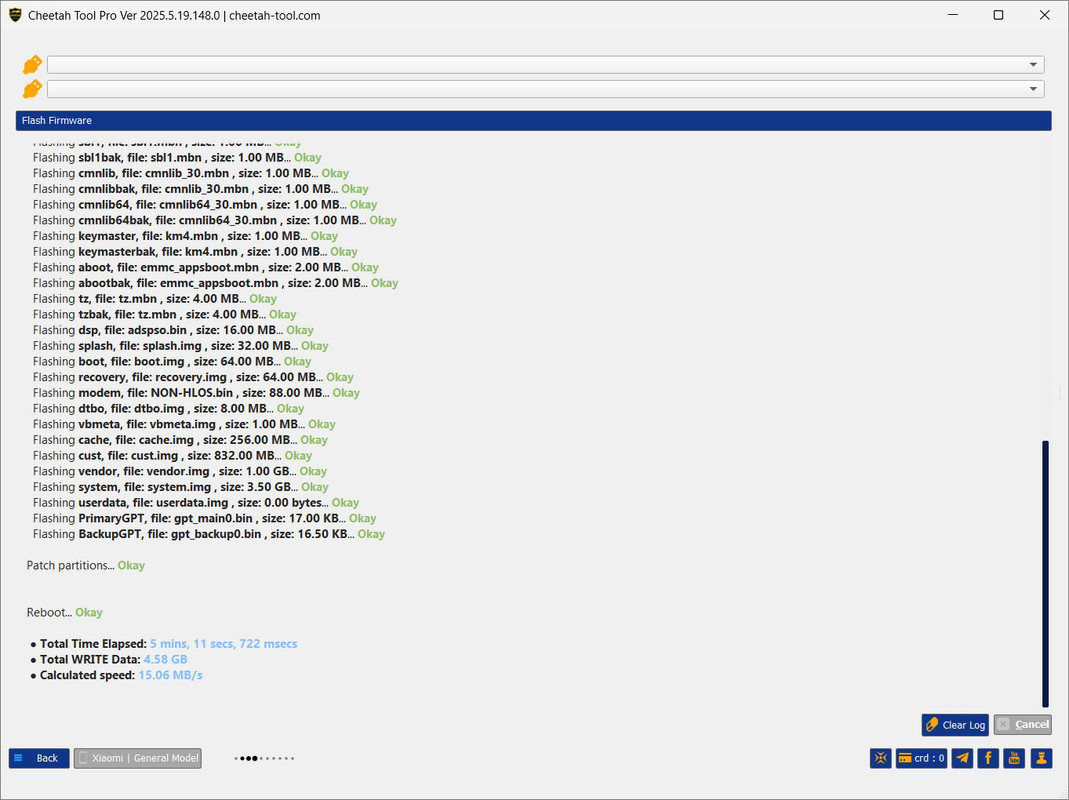1069x800 pixels.
Task: Click the Xiaomi | General Model button
Action: [138, 758]
